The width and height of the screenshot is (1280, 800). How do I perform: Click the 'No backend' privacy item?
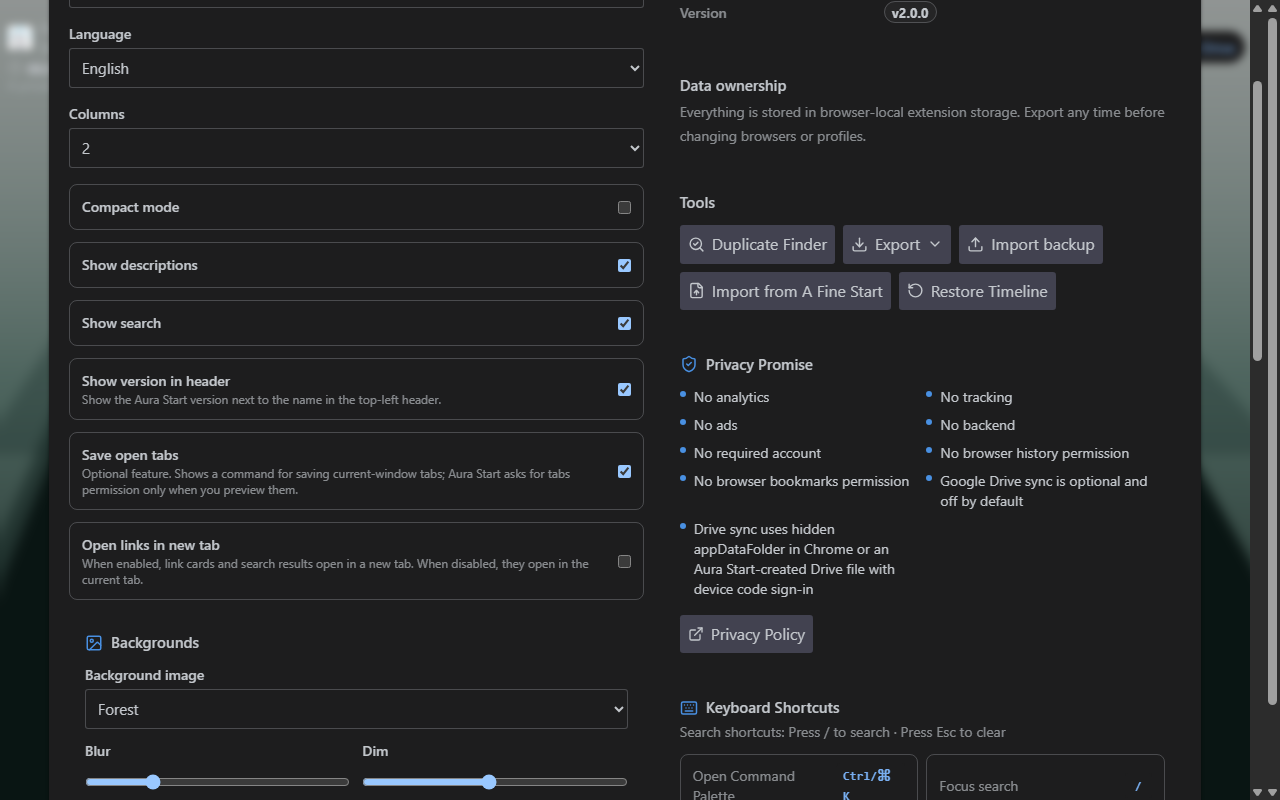coord(977,425)
